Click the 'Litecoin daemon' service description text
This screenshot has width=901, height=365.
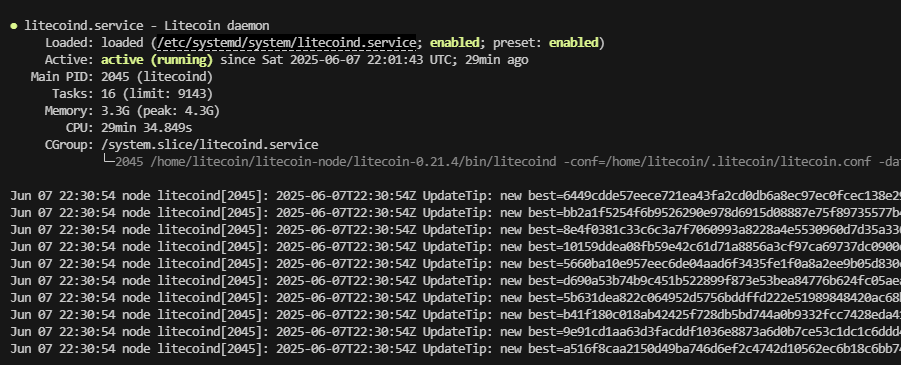tap(217, 26)
